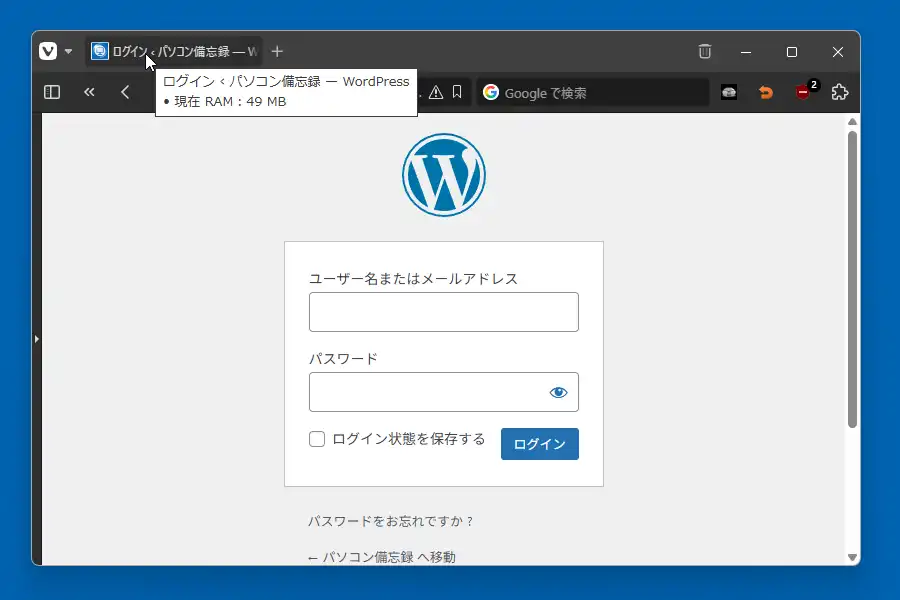Expand the left panel toggle arrow
The width and height of the screenshot is (900, 600).
(37, 339)
